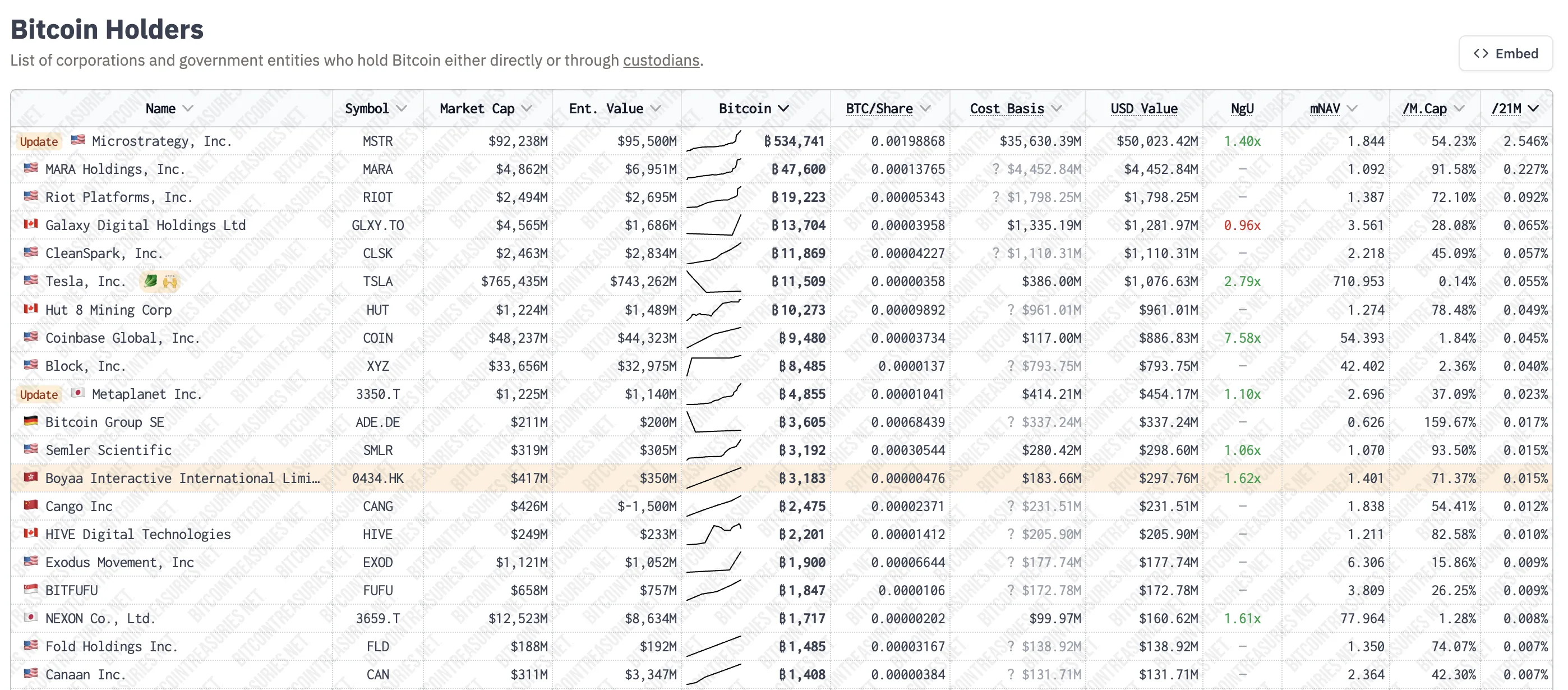Click the 0.96x NgU value for Galaxy
Viewport: 1568px width, 690px height.
(1242, 226)
